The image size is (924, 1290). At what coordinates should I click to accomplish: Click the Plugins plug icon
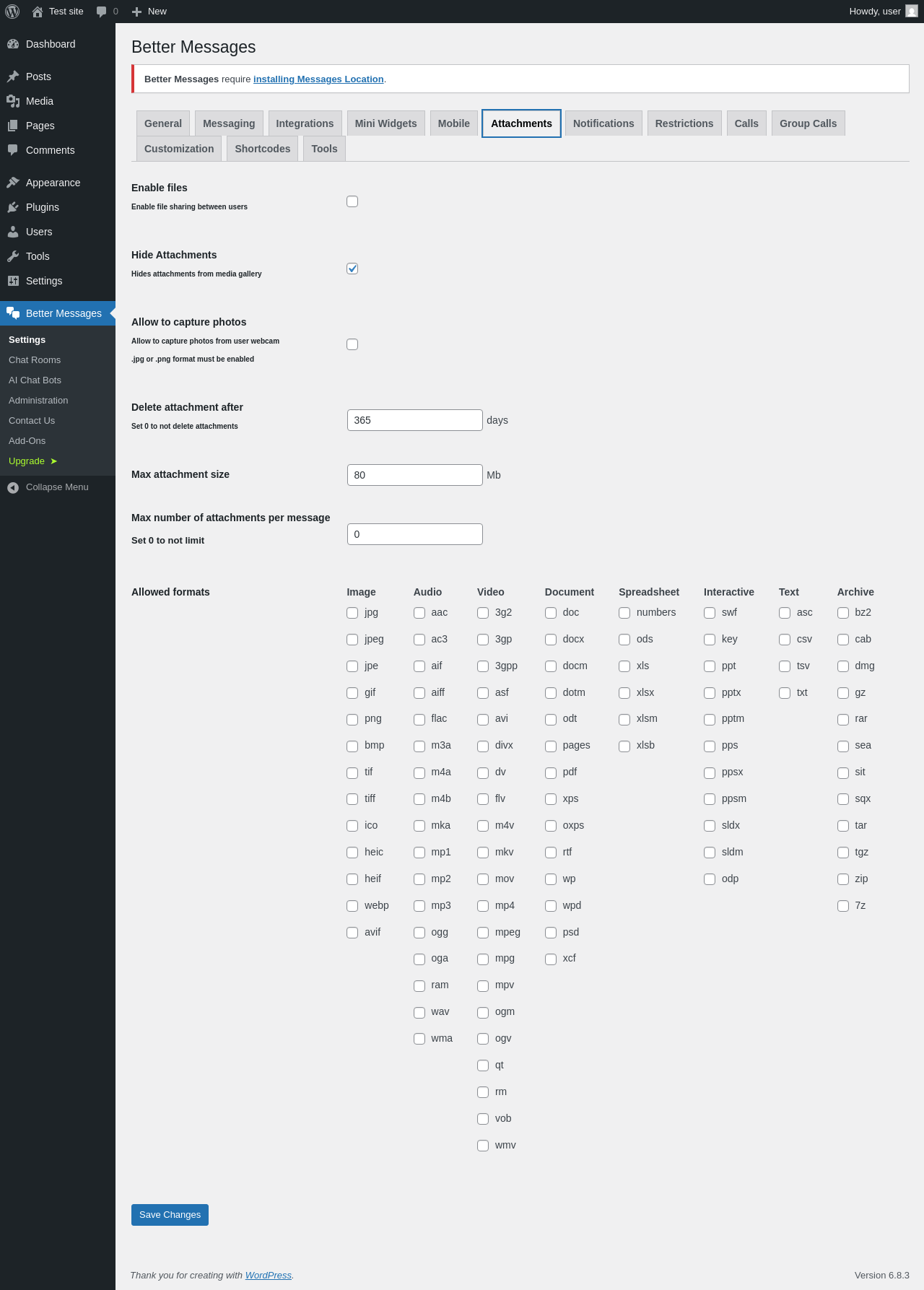click(x=13, y=207)
